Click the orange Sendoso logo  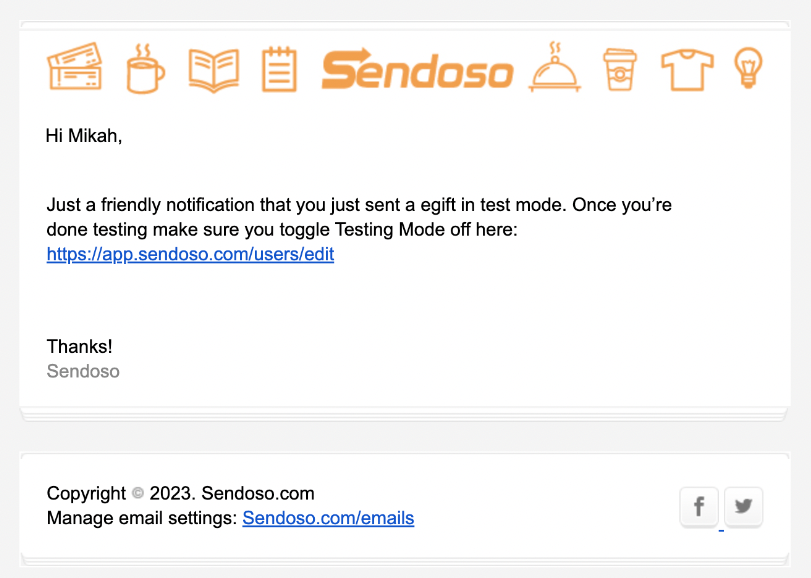[x=417, y=70]
